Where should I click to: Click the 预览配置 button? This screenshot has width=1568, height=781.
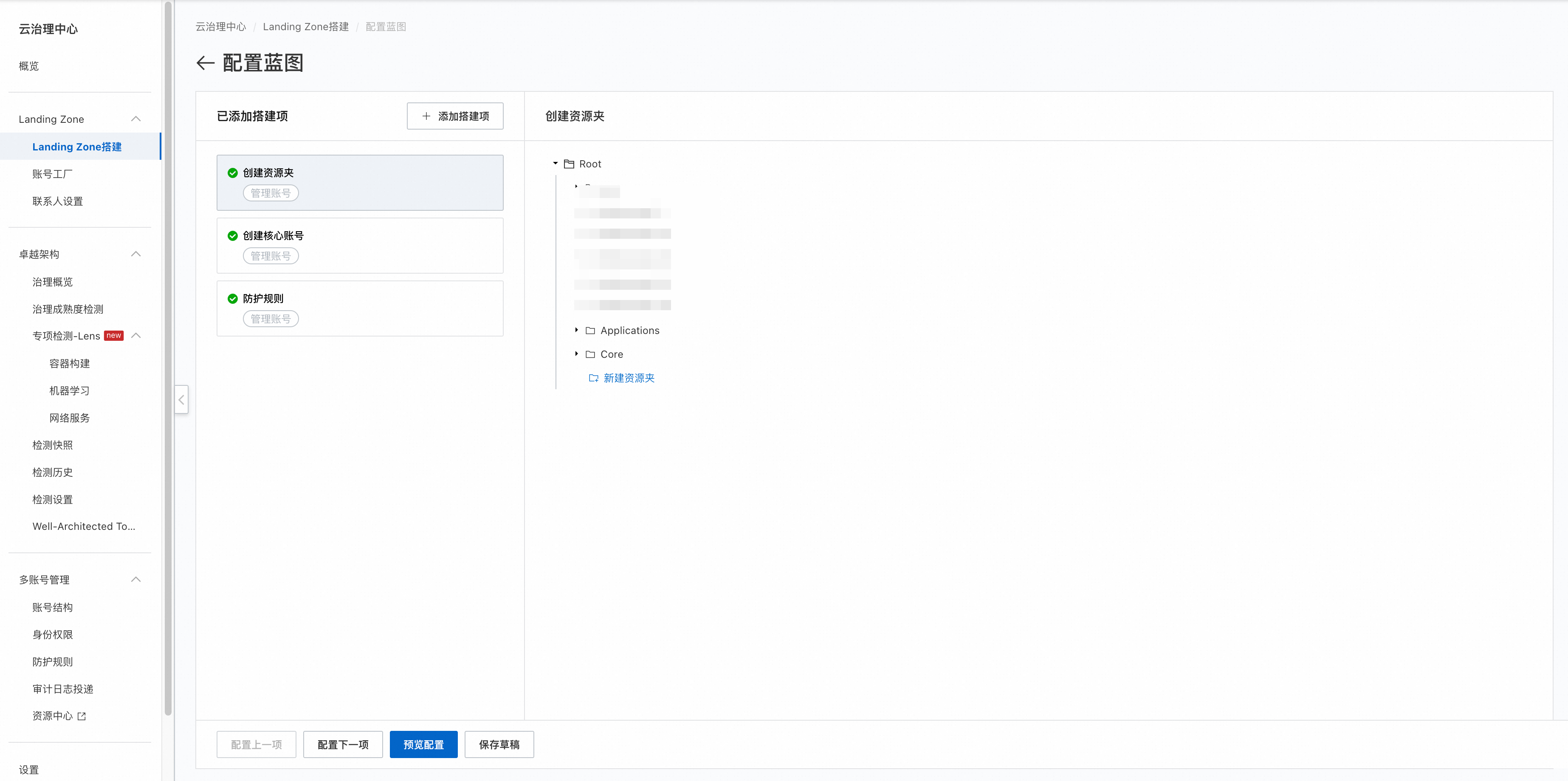423,744
